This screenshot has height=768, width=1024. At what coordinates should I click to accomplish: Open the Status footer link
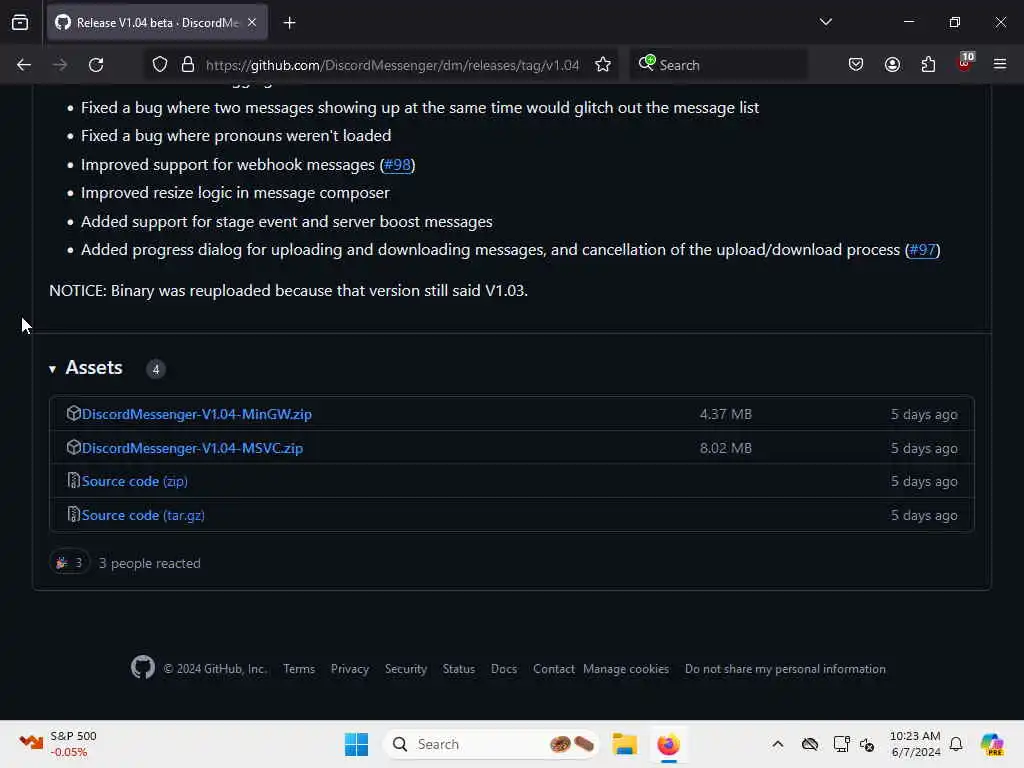point(458,669)
